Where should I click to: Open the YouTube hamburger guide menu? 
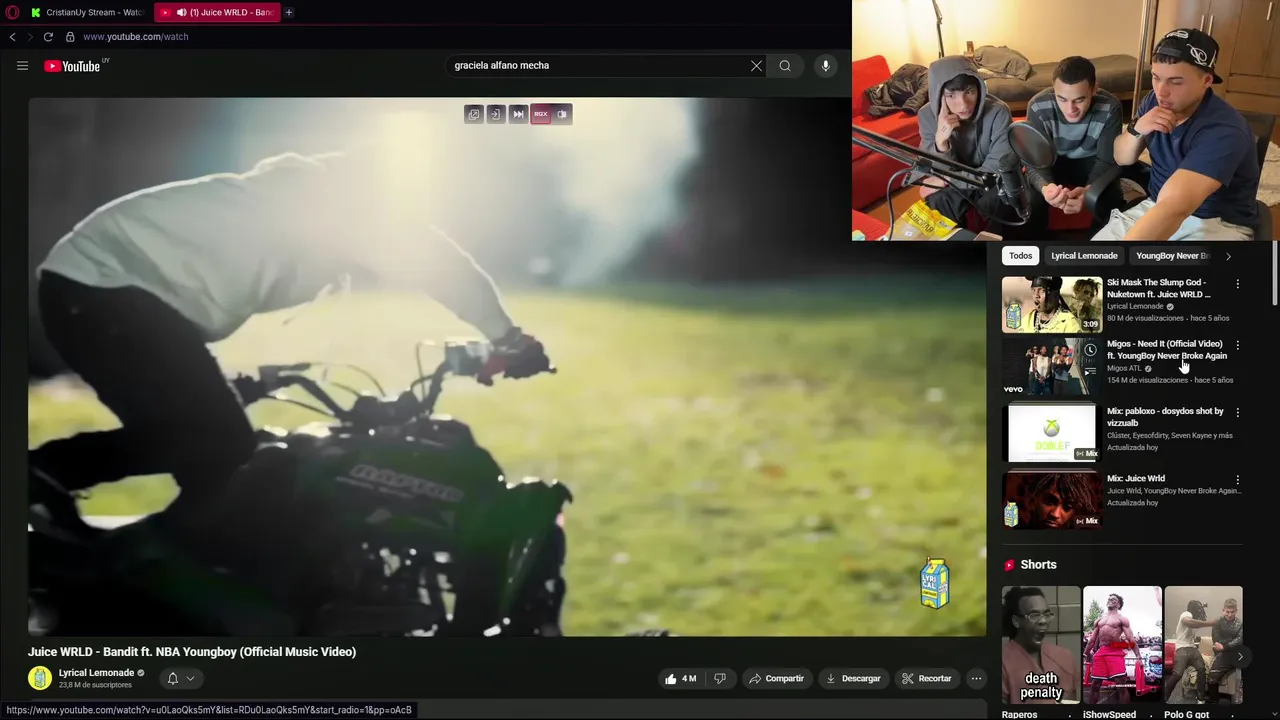22,66
